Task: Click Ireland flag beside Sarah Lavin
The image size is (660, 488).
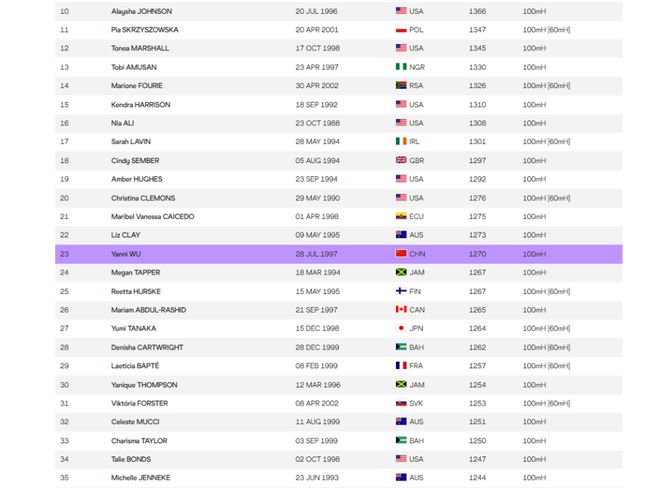Action: [401, 141]
